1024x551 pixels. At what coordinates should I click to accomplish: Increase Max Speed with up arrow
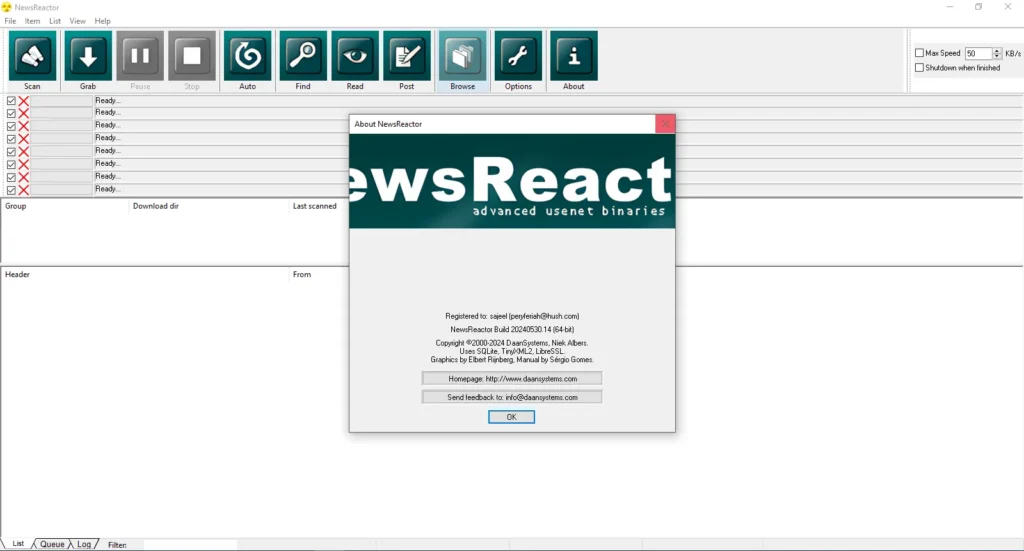(997, 50)
